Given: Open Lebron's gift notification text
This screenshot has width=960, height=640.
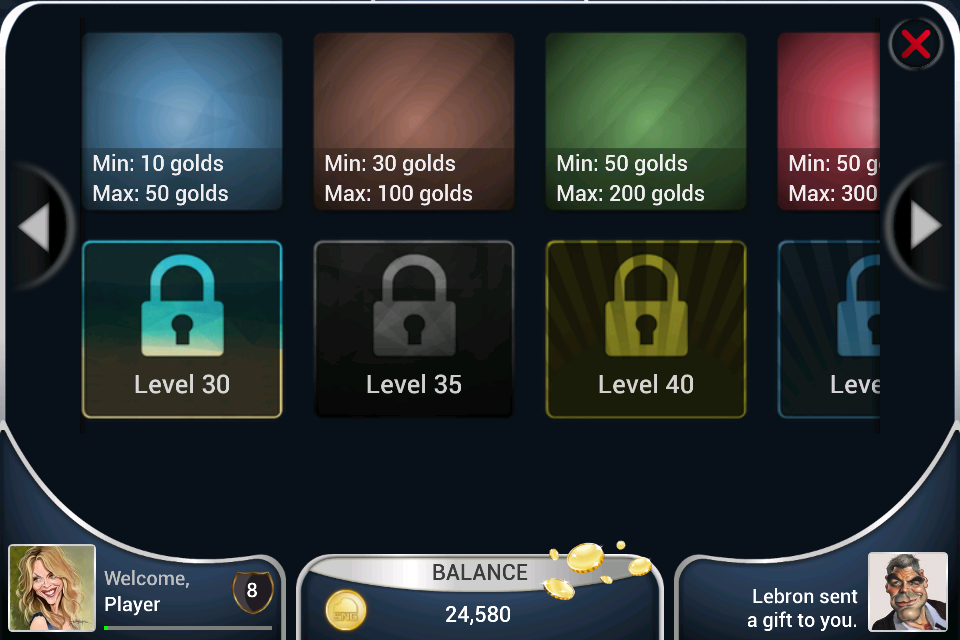Looking at the screenshot, I should [803, 608].
